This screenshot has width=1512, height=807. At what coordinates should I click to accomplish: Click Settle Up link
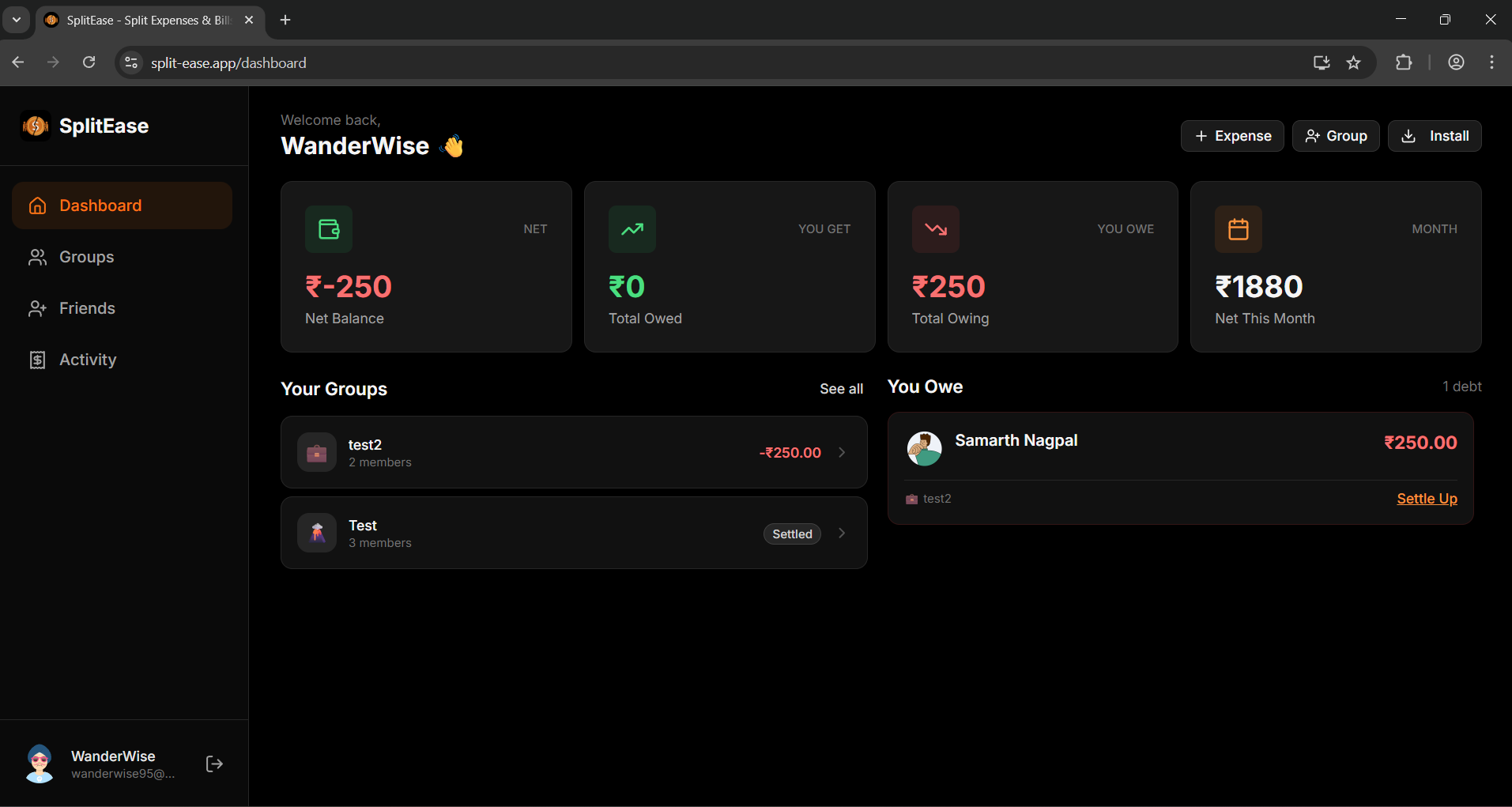(1427, 499)
